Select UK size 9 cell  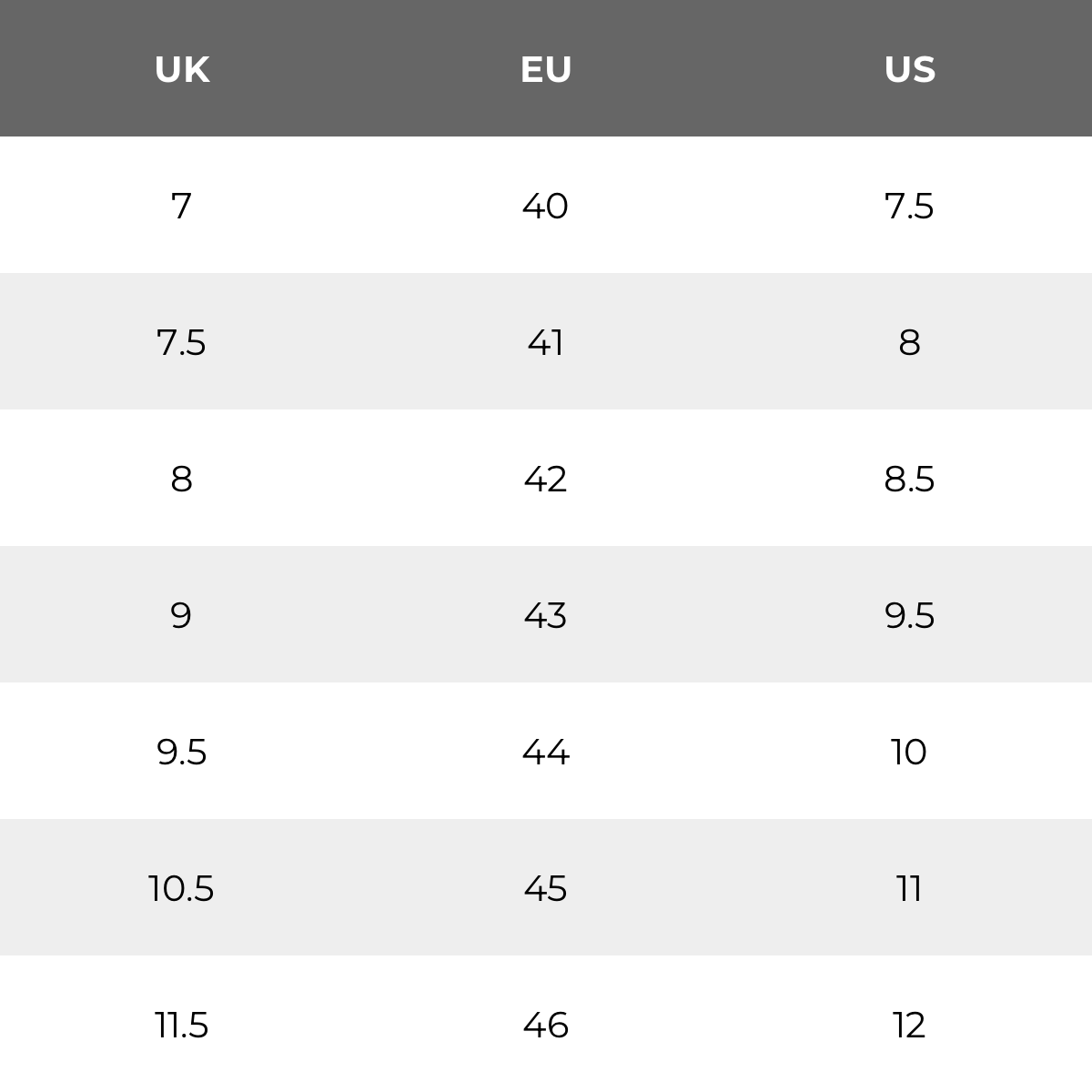pos(181,615)
